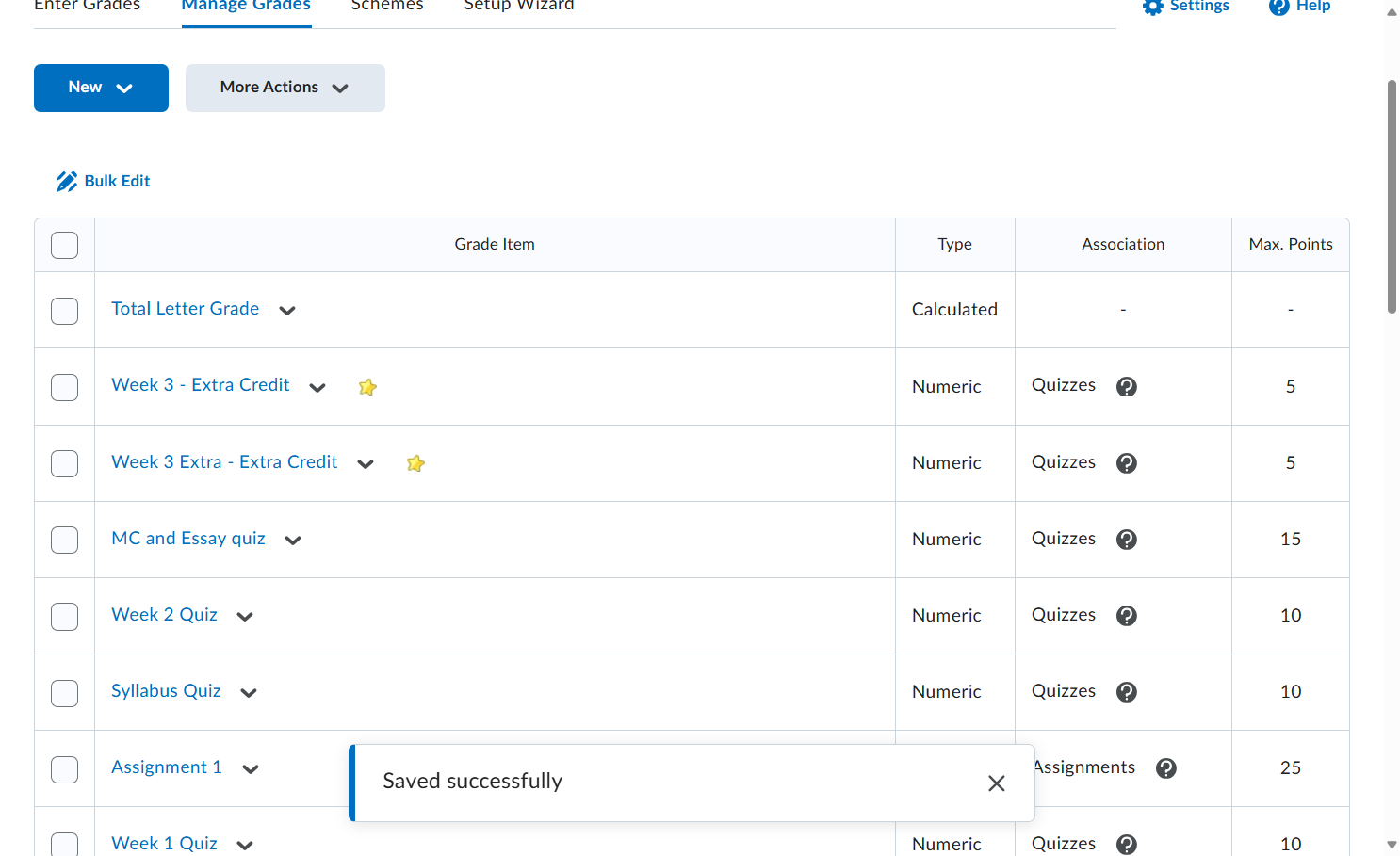The width and height of the screenshot is (1400, 856).
Task: Check the Week 3 - Extra Credit row checkbox
Action: [x=64, y=387]
